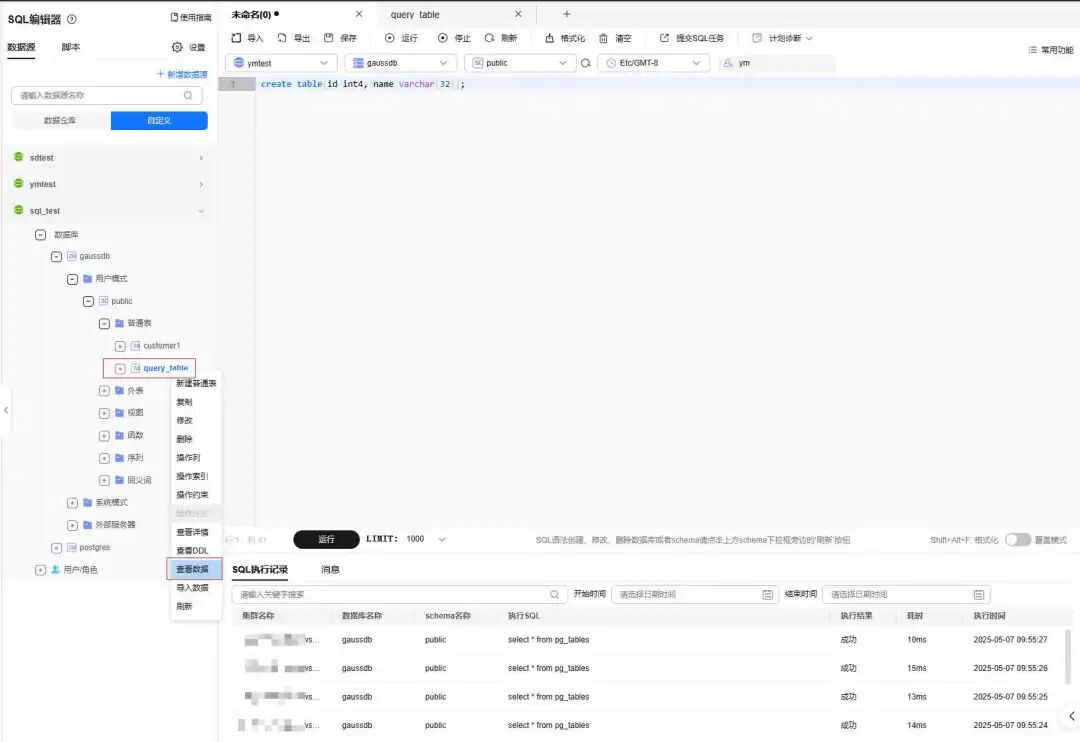Click the 清空 trash icon
Image resolution: width=1080 pixels, height=742 pixels.
[603, 38]
